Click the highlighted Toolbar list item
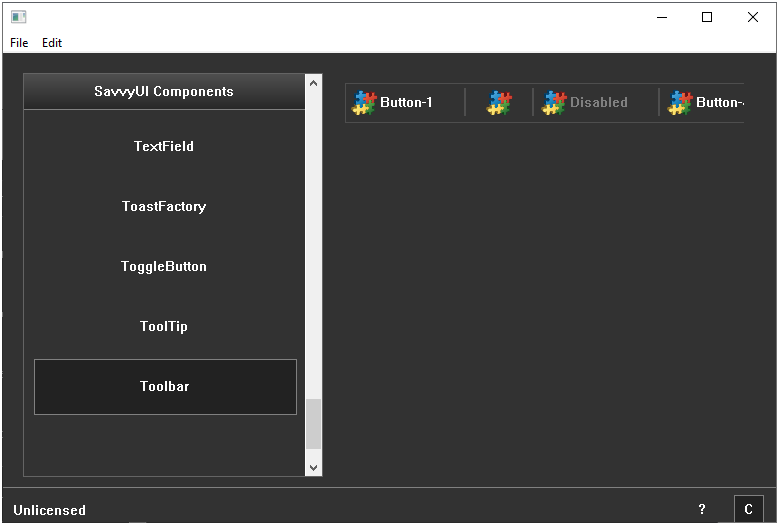The image size is (778, 524). click(x=165, y=386)
